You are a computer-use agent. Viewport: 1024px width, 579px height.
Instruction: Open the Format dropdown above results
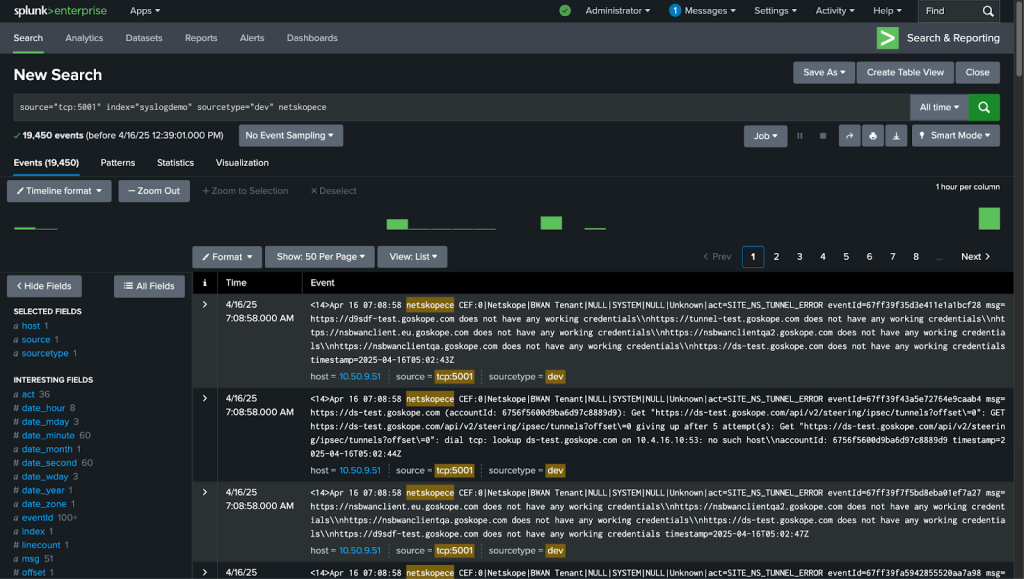[227, 257]
